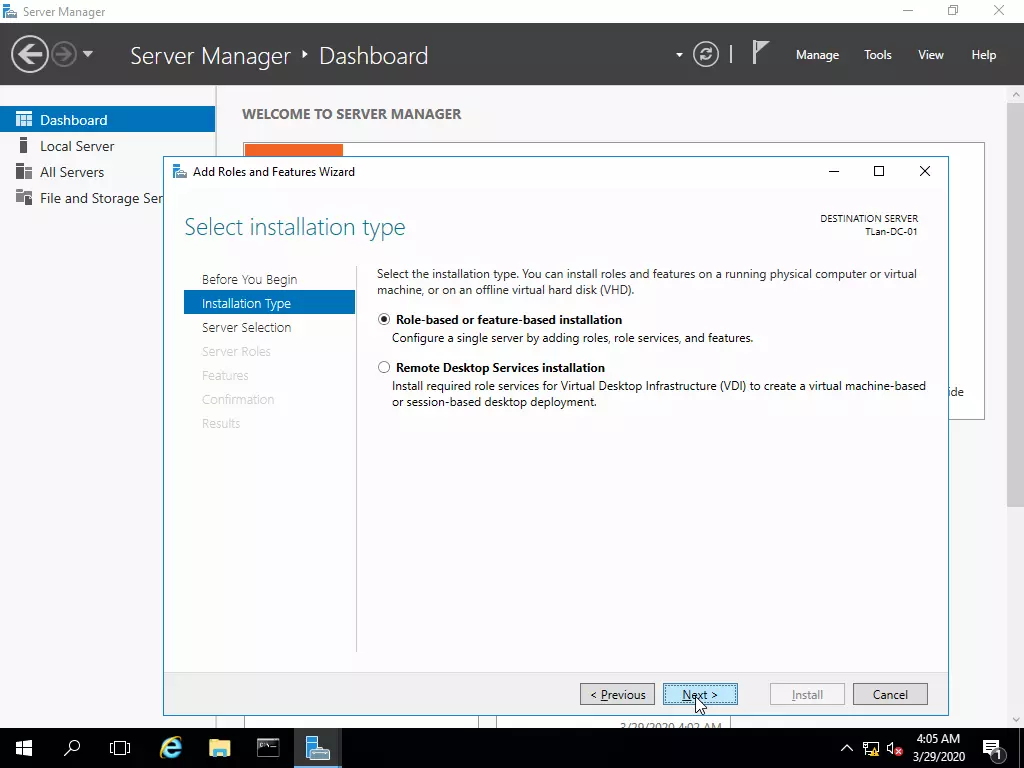Open the Manage menu
The image size is (1024, 768).
[x=817, y=55]
